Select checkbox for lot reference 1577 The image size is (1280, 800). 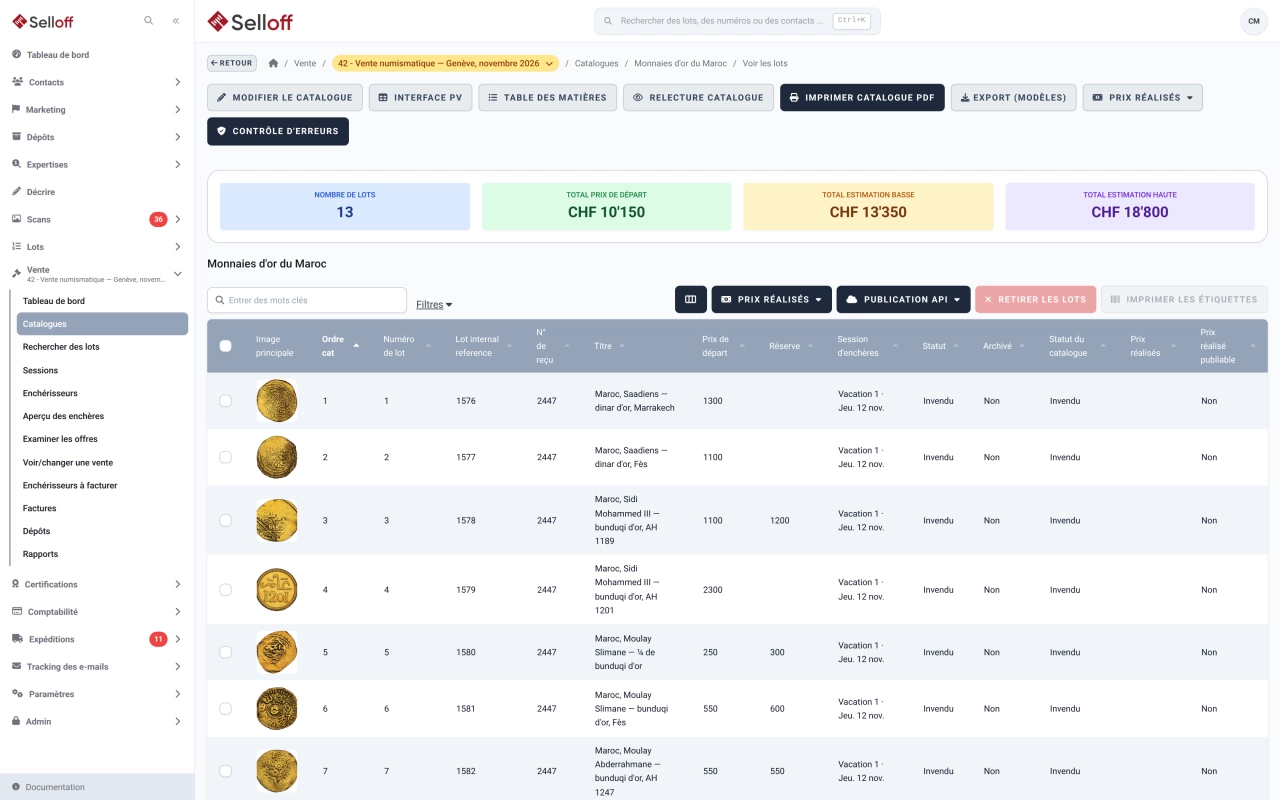[x=225, y=457]
